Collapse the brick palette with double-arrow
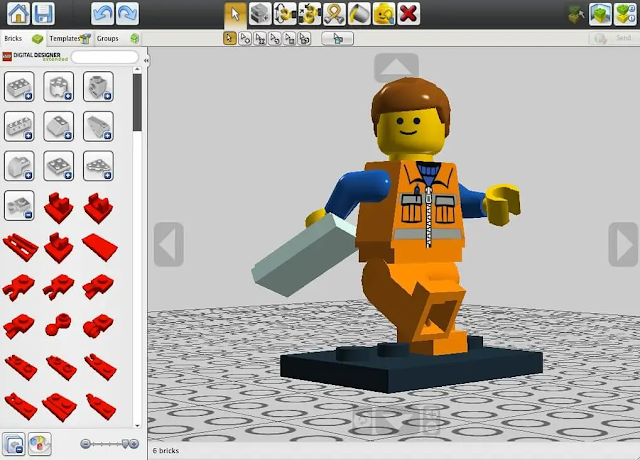 click(x=146, y=60)
